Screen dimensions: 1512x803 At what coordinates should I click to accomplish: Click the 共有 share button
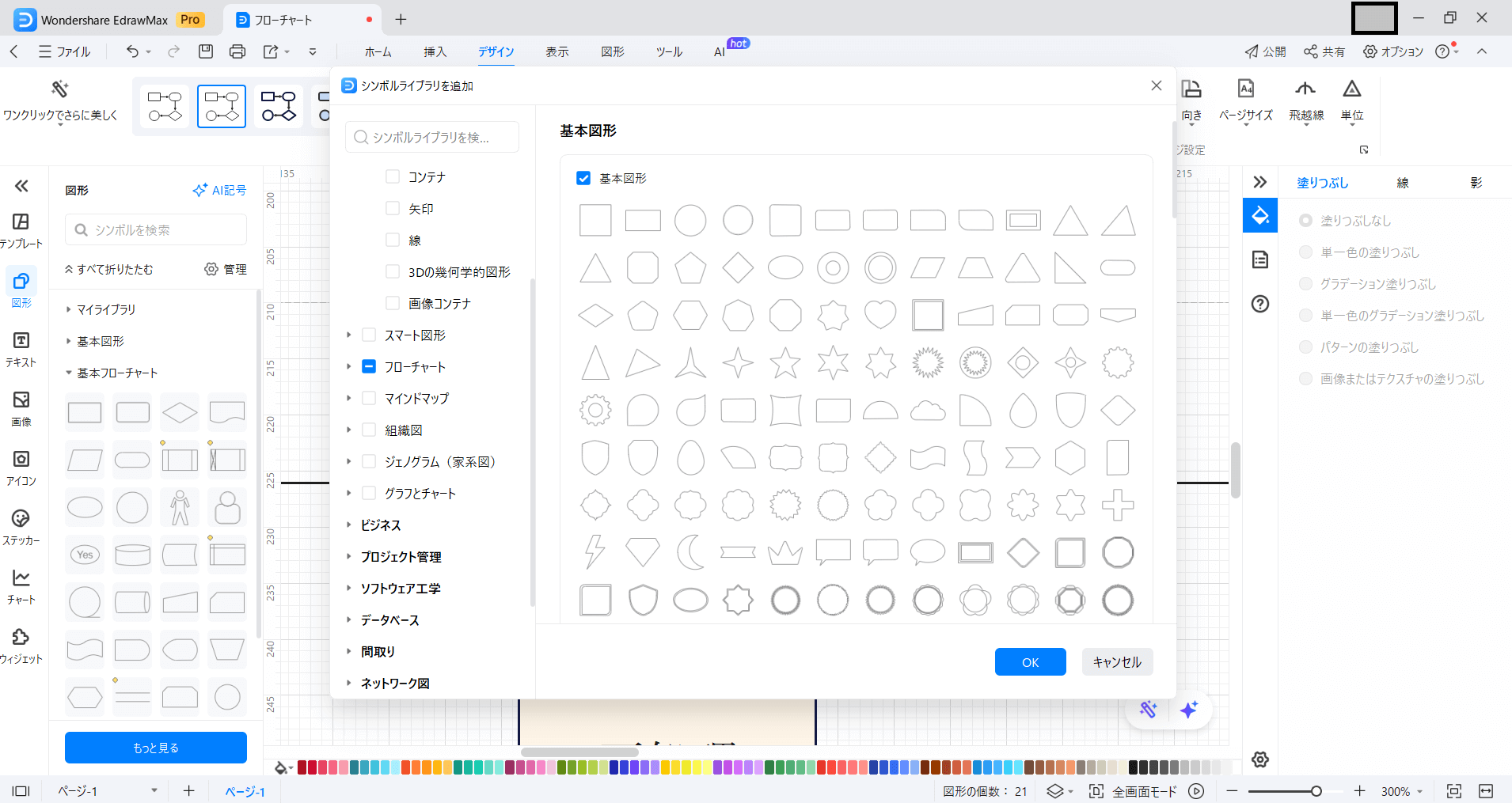(x=1324, y=51)
